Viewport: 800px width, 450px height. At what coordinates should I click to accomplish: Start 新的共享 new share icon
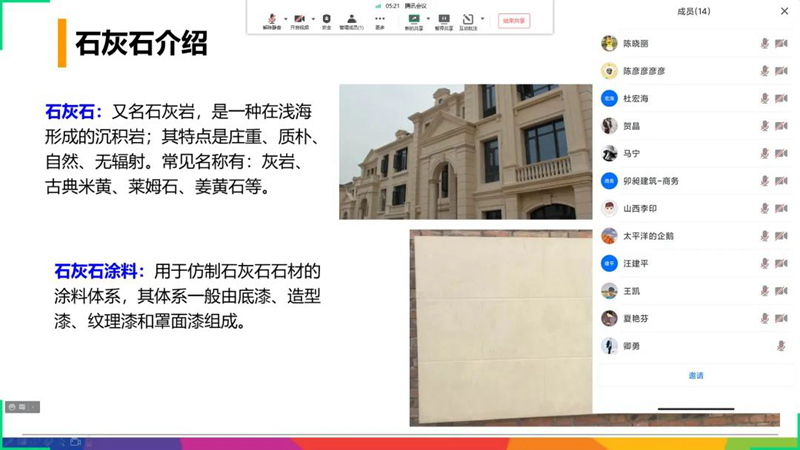coord(414,19)
